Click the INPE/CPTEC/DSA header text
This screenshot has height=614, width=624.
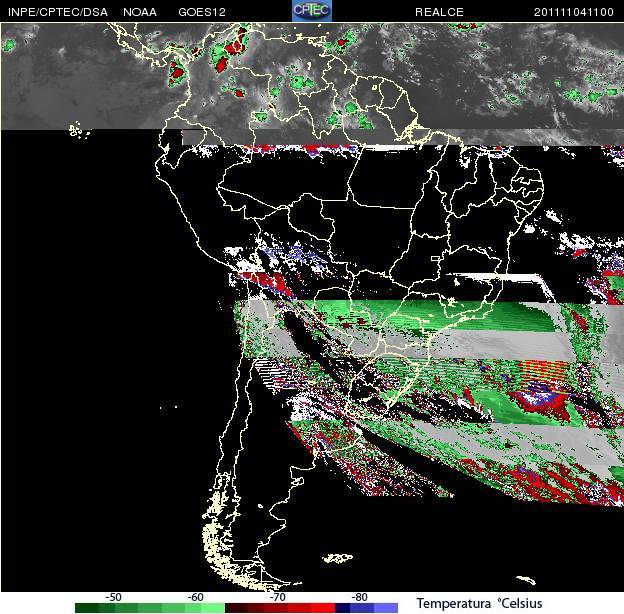click(58, 12)
